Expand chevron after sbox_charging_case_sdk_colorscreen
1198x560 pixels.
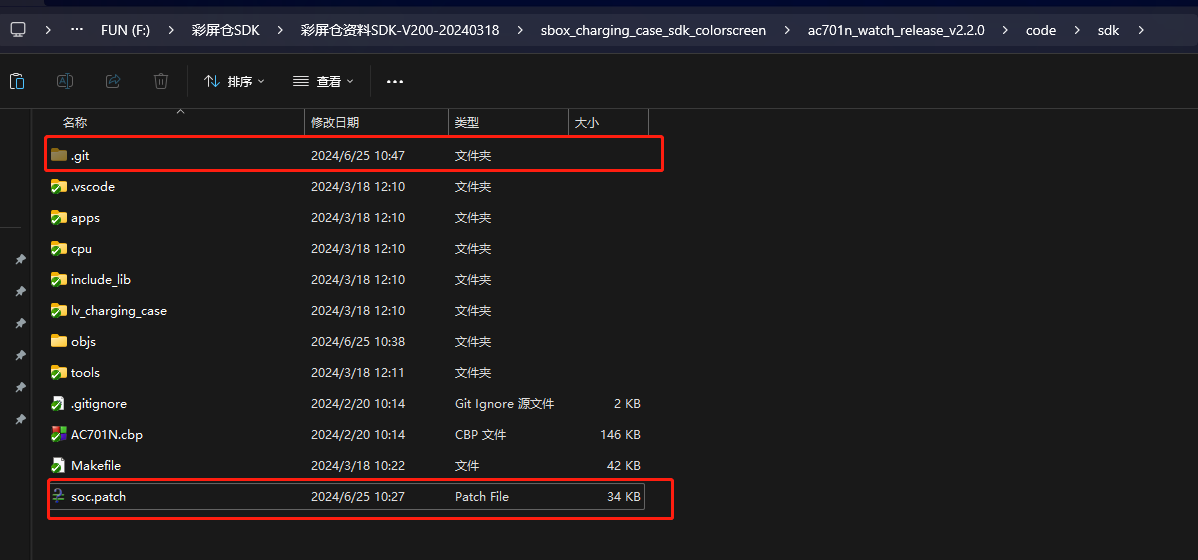click(x=786, y=31)
